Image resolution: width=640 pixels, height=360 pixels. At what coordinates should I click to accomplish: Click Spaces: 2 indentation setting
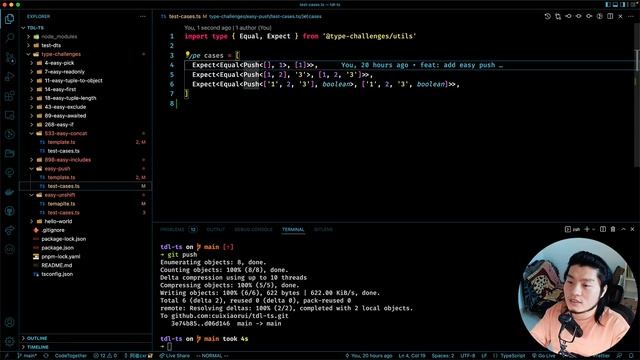click(442, 356)
